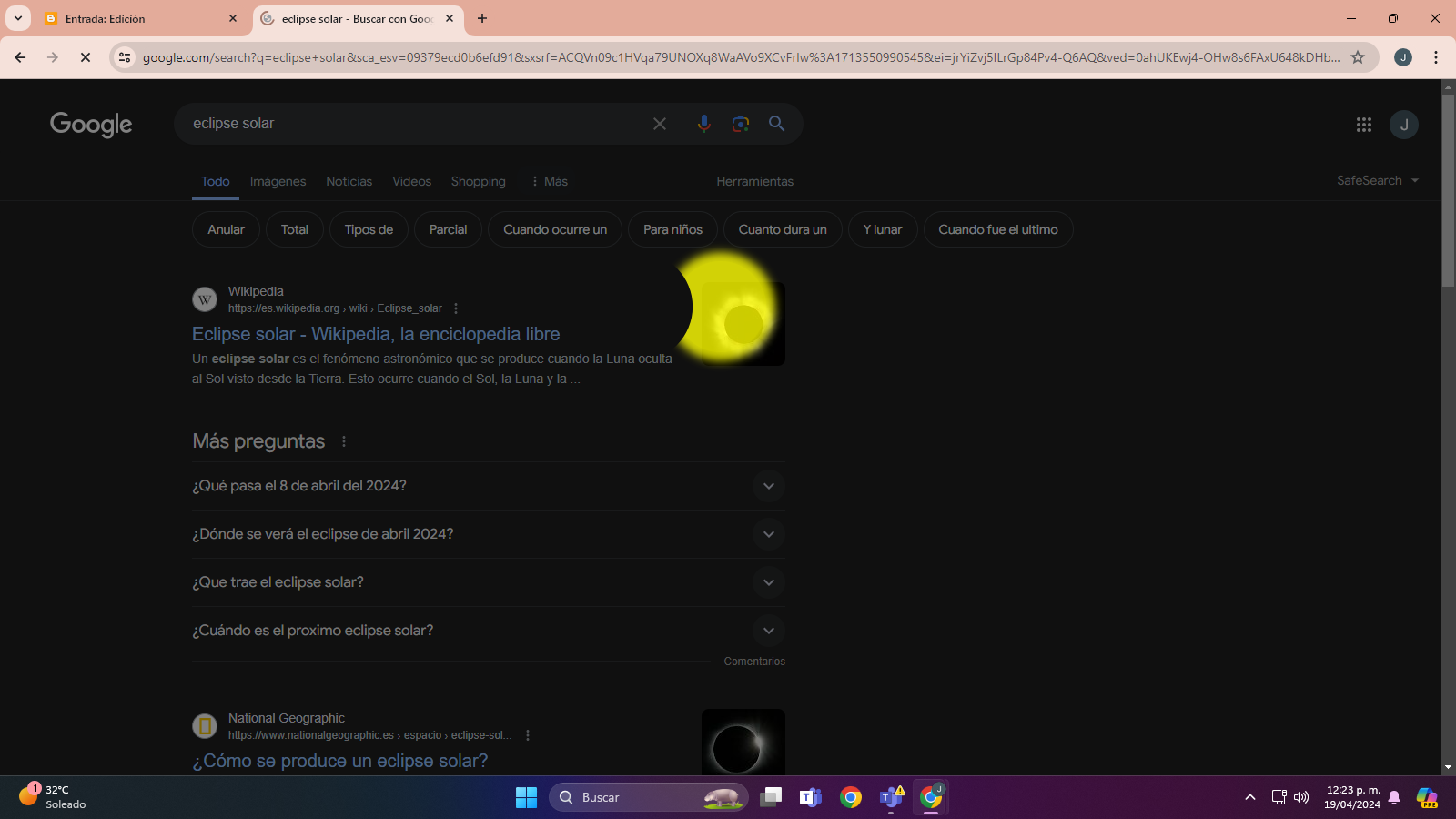This screenshot has width=1456, height=819.
Task: Switch to Imágenes results
Action: [278, 181]
